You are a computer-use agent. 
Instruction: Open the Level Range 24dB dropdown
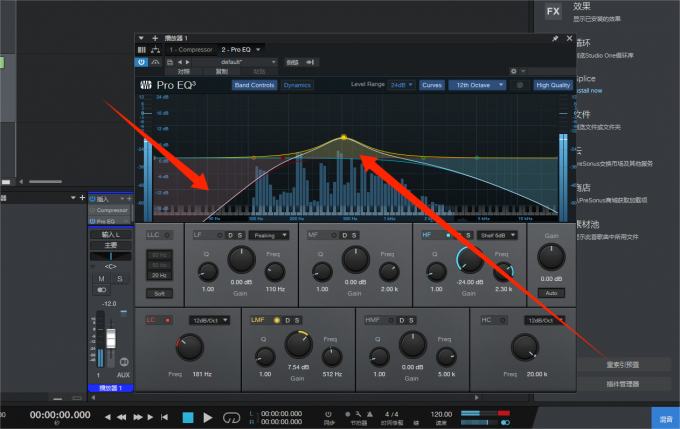point(402,85)
